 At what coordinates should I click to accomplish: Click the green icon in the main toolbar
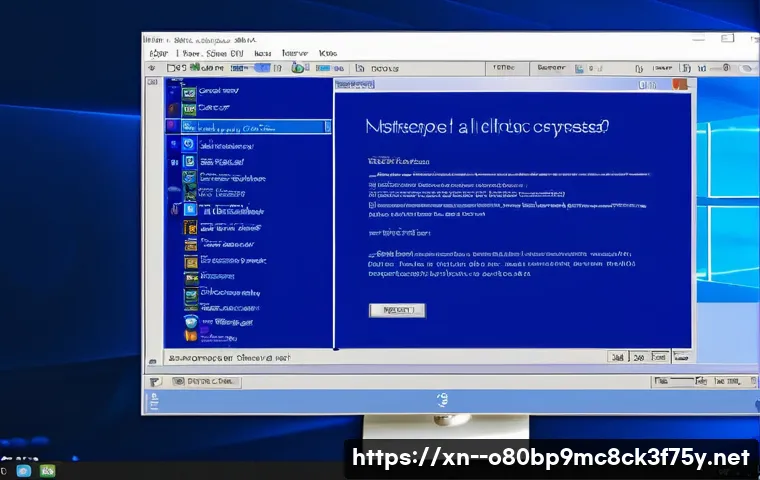pyautogui.click(x=298, y=68)
